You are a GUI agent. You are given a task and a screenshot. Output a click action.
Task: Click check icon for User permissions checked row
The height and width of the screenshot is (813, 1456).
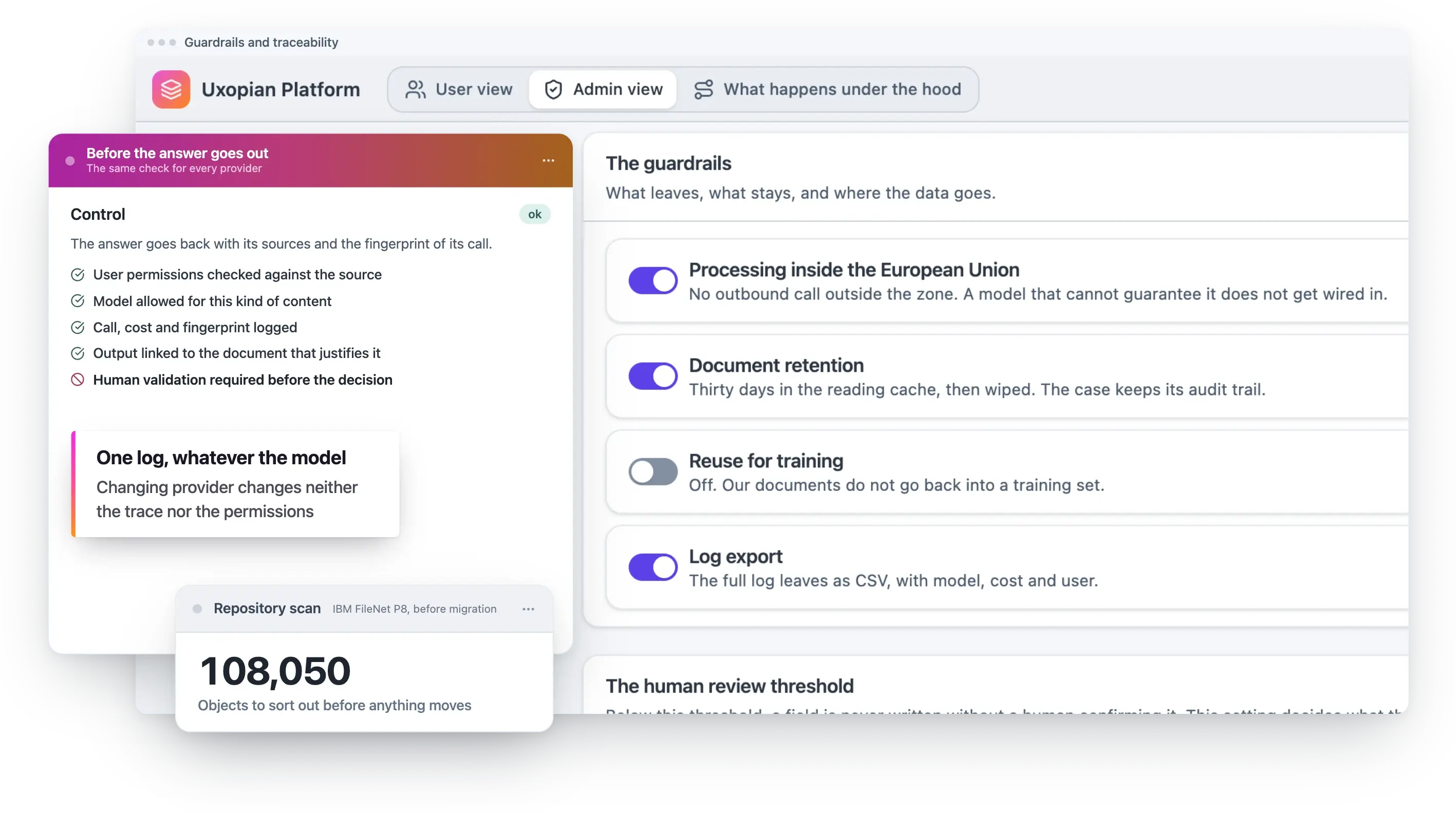(78, 275)
